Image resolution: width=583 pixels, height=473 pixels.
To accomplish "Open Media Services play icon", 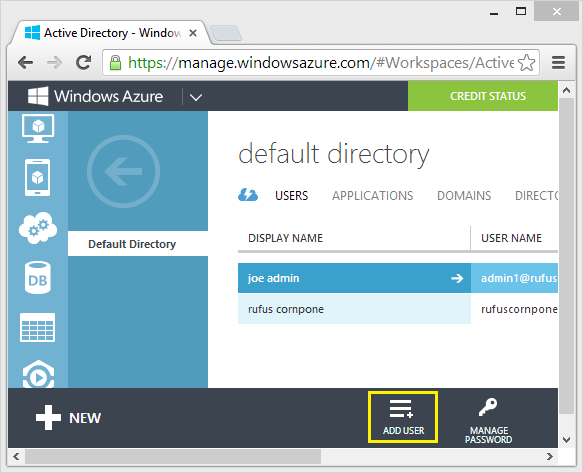I will coord(38,374).
